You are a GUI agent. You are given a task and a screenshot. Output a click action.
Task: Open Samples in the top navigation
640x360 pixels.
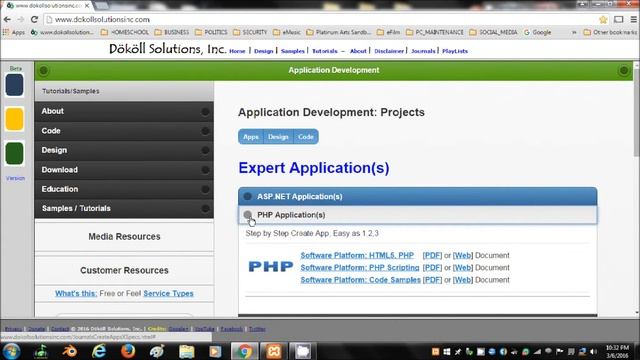[x=293, y=51]
